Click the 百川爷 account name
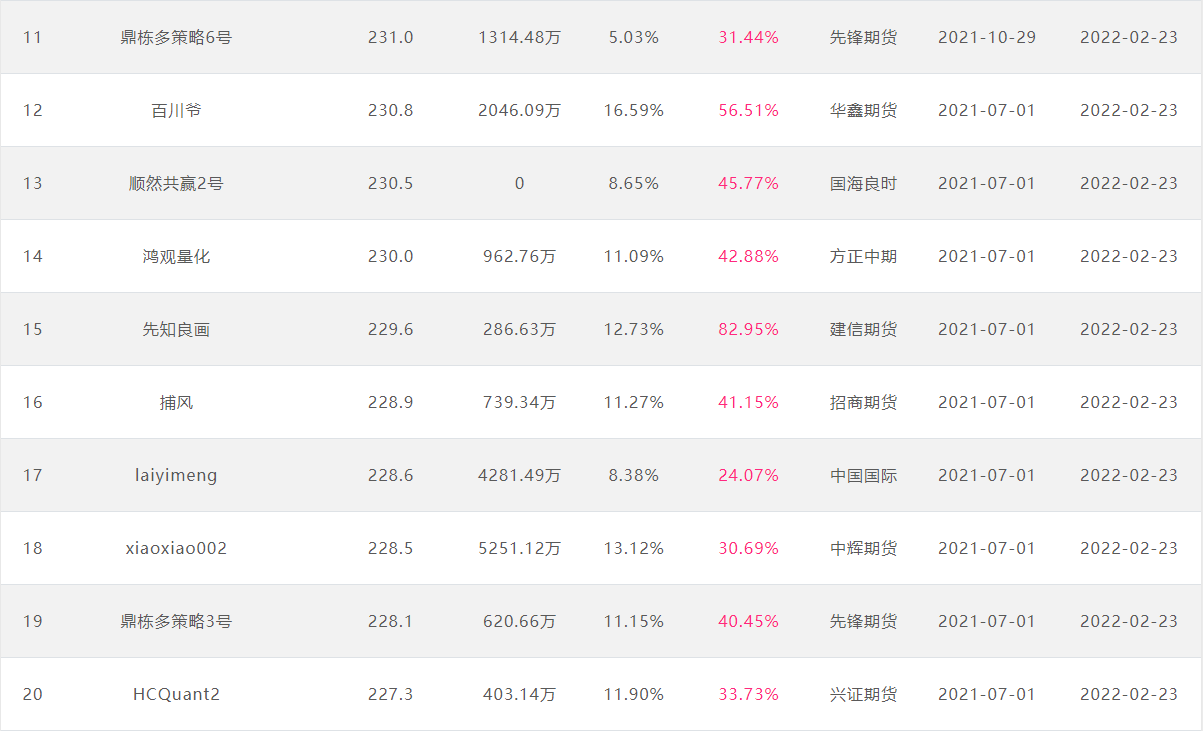The height and width of the screenshot is (731, 1203). pyautogui.click(x=176, y=110)
